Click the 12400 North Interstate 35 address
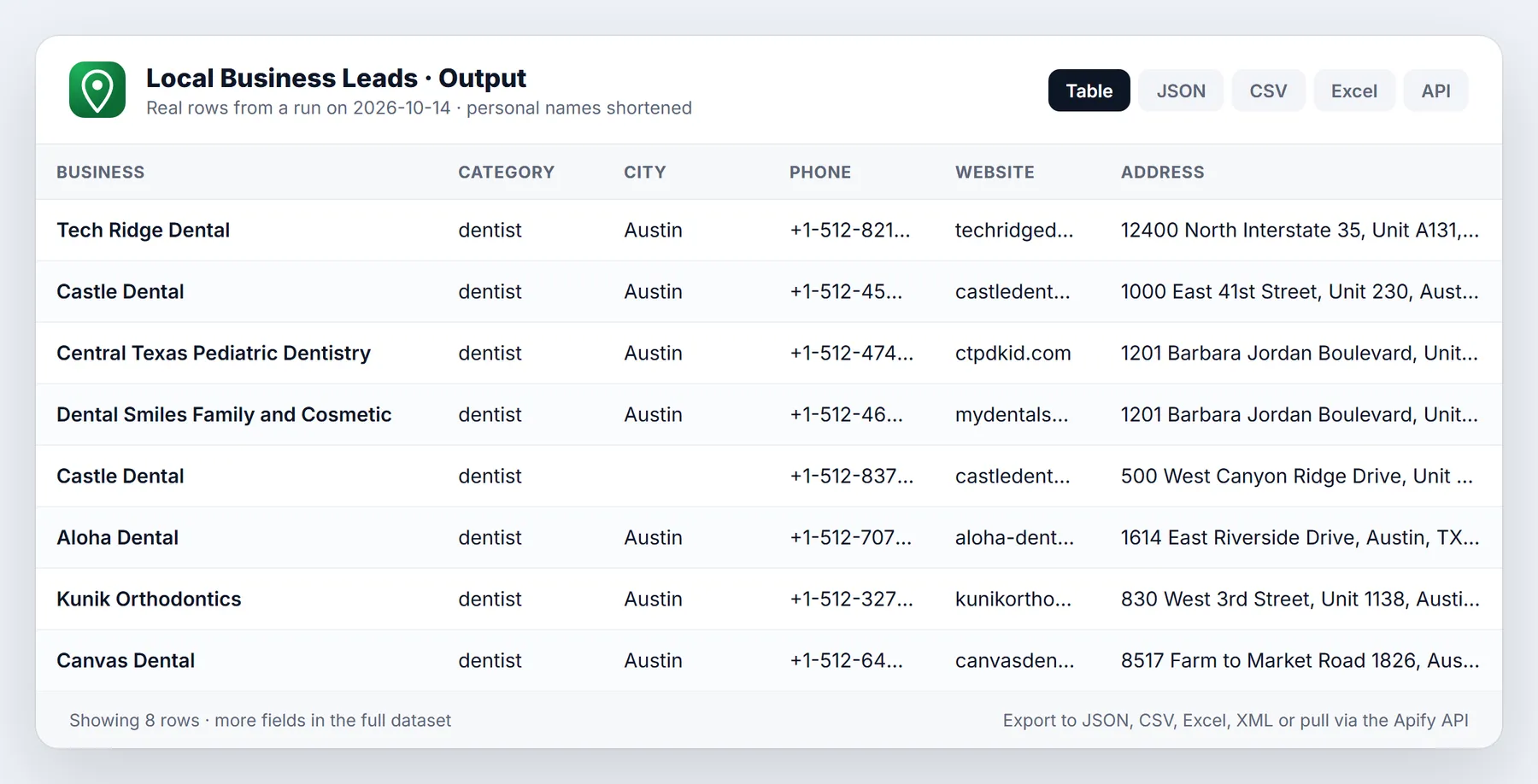This screenshot has height=784, width=1538. [x=1300, y=231]
